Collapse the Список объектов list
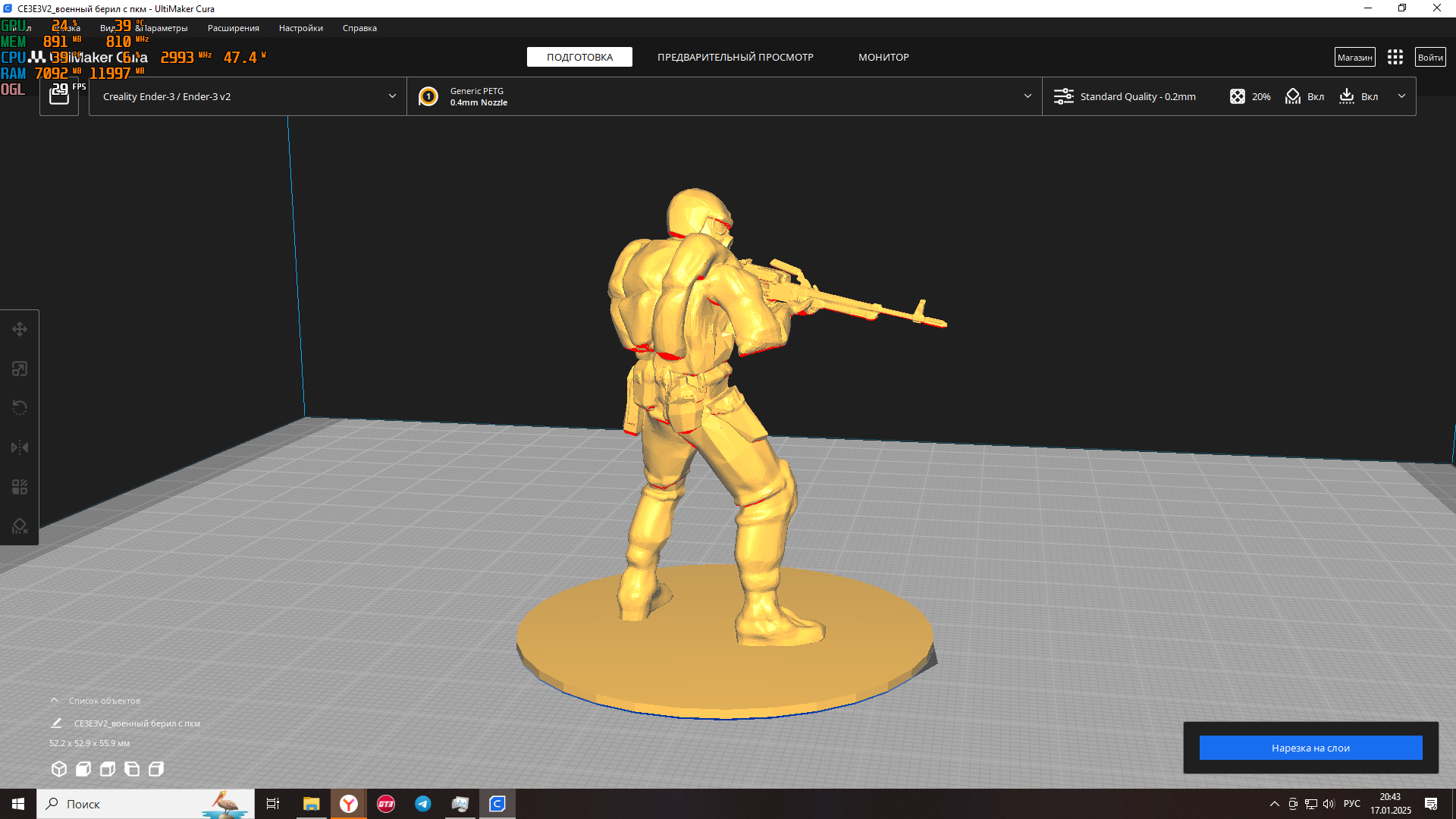The height and width of the screenshot is (819, 1456). coord(55,701)
